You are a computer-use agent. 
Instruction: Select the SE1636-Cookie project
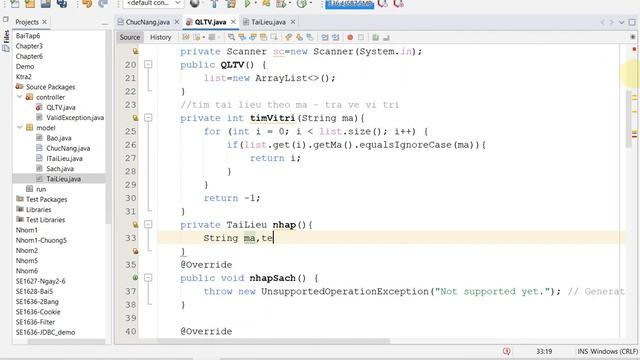pos(38,312)
